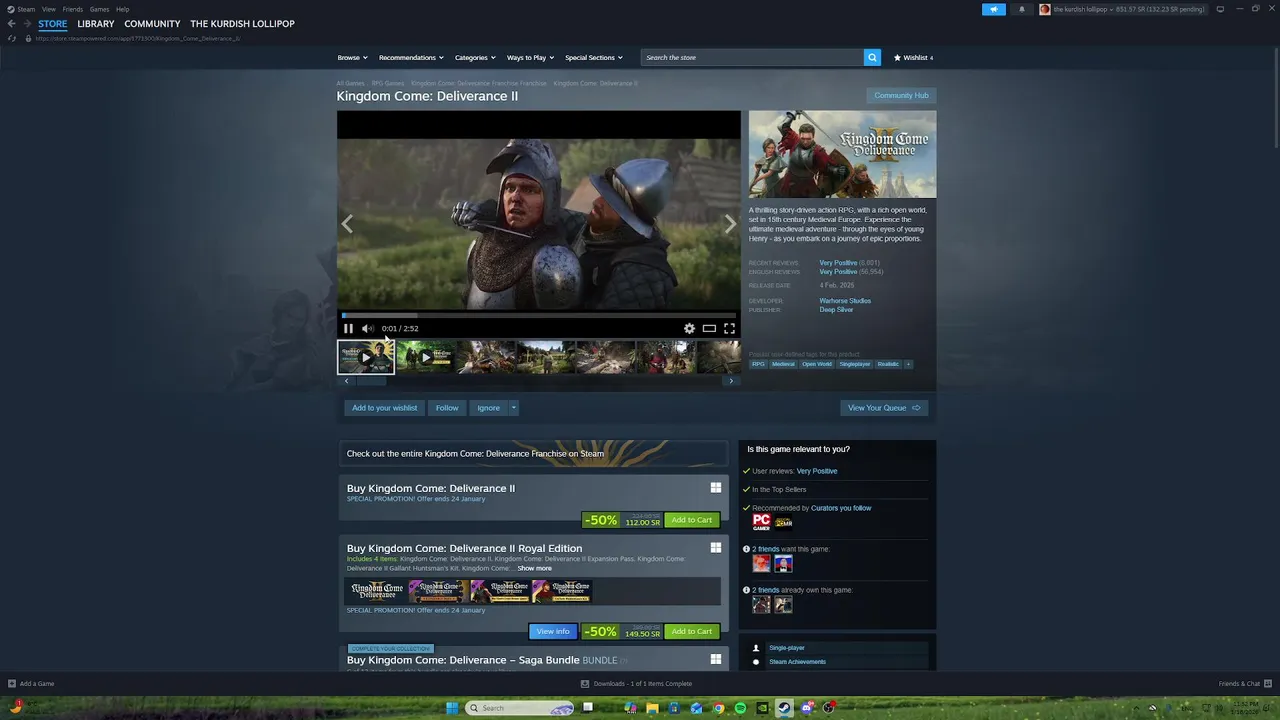Select the Open World tag
Image resolution: width=1280 pixels, height=720 pixels.
(x=817, y=364)
